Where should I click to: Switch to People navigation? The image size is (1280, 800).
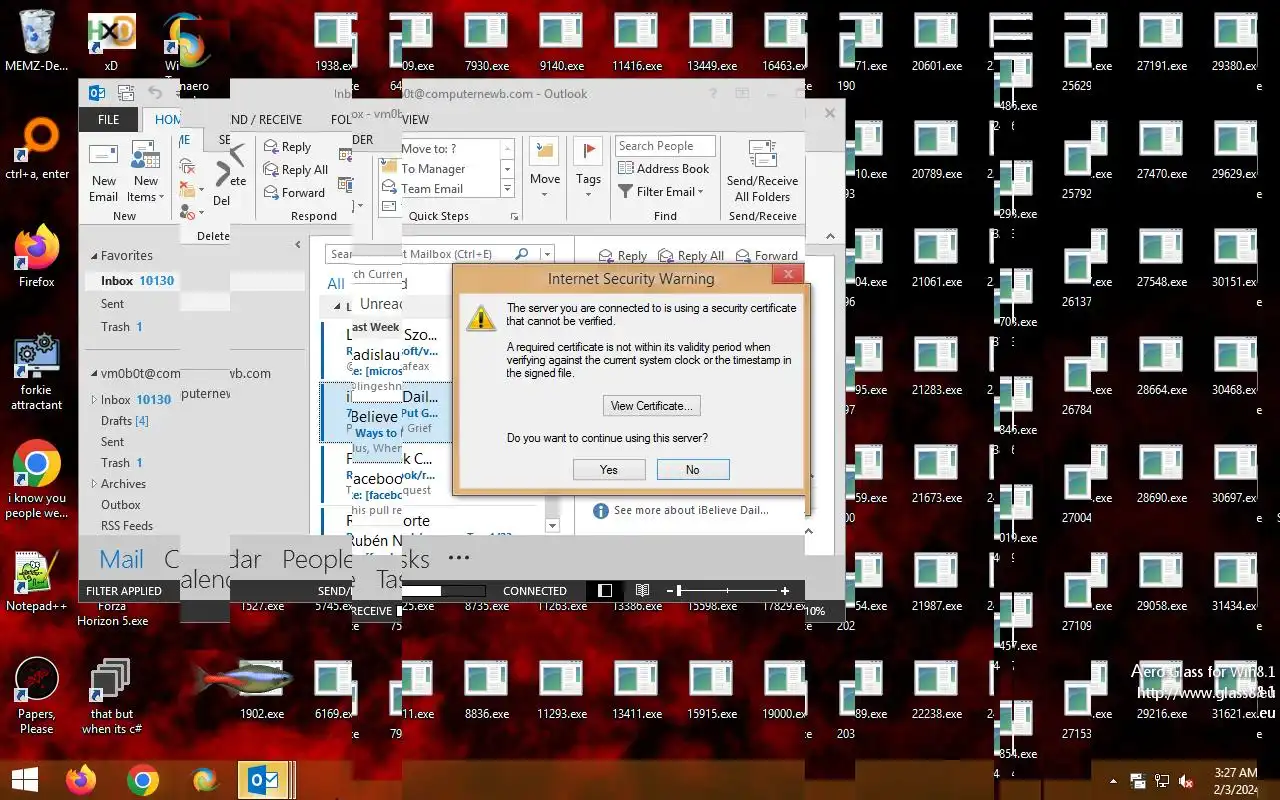pos(317,560)
